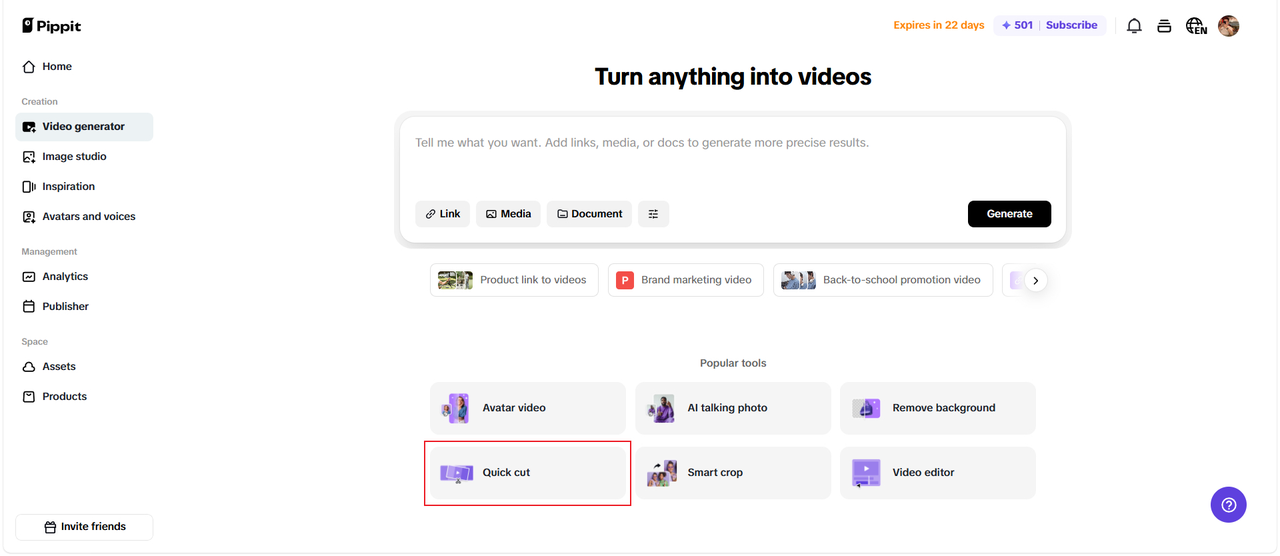The image size is (1280, 556).
Task: Open Image studio from the sidebar
Action: 74,157
